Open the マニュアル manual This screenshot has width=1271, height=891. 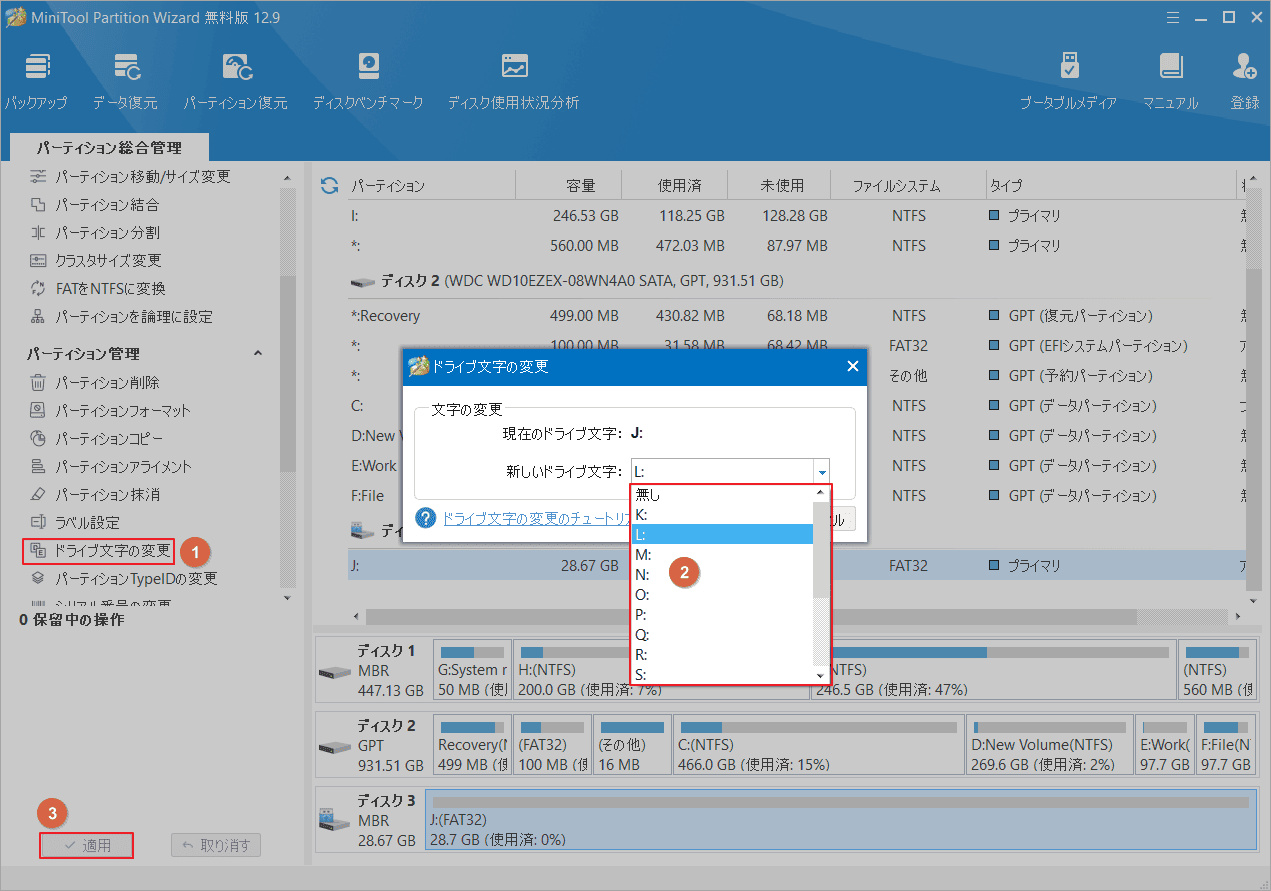coord(1171,81)
